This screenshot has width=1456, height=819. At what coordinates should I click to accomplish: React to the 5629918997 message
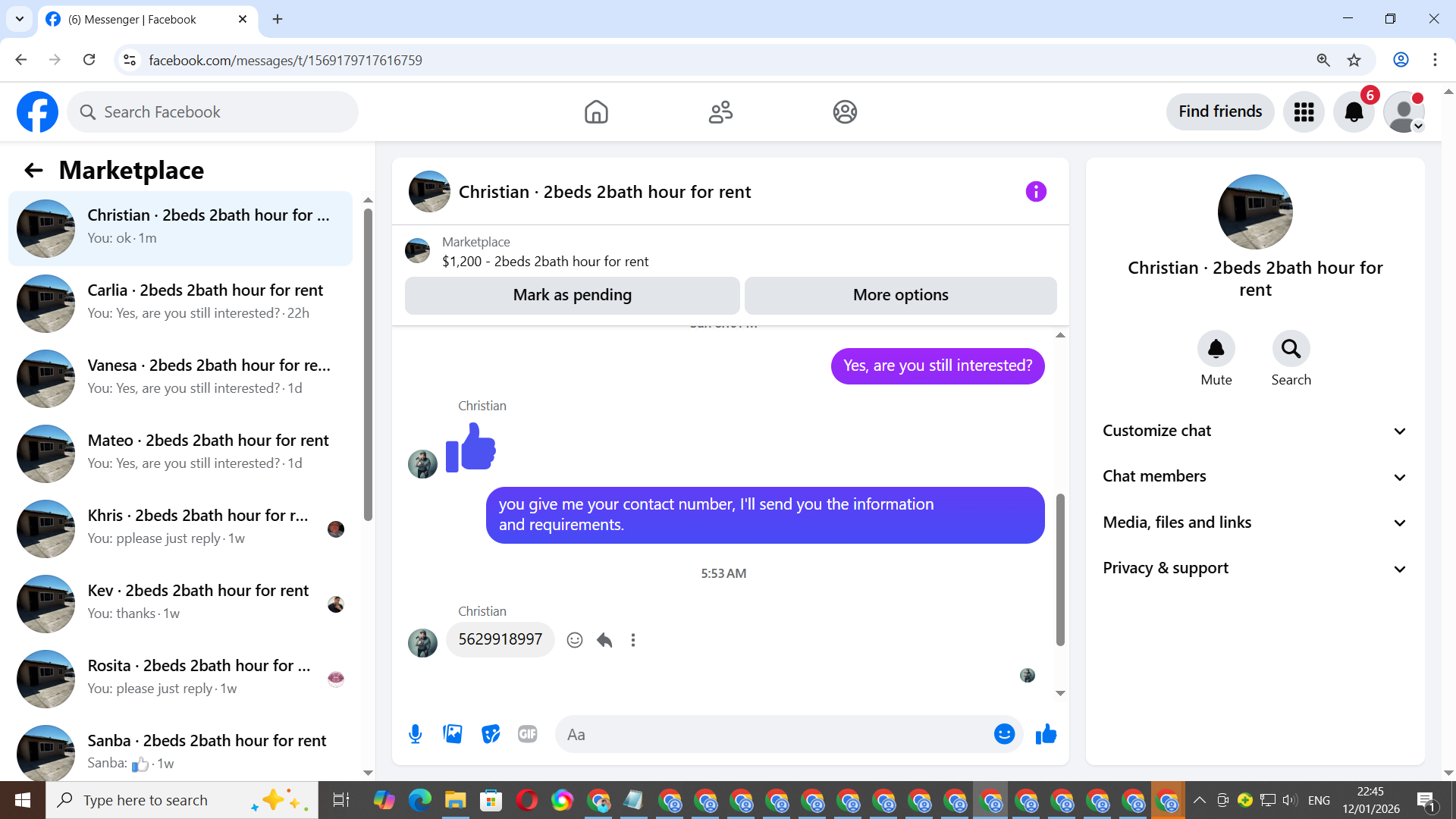point(575,640)
